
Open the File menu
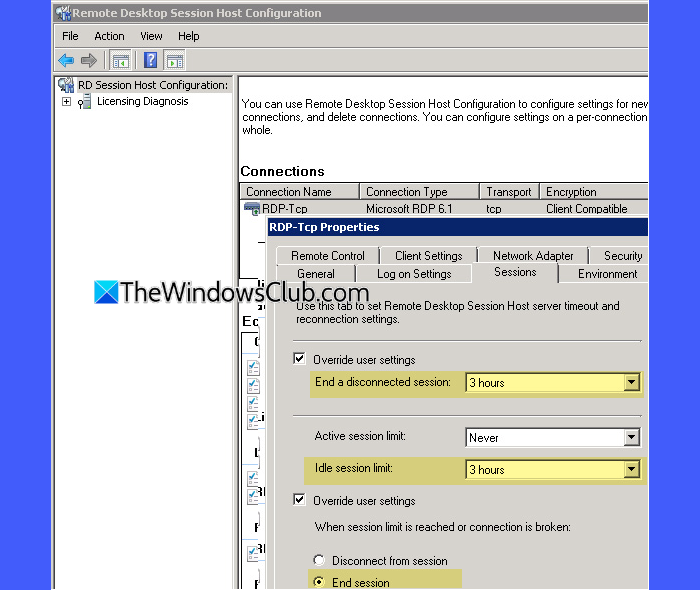[70, 36]
